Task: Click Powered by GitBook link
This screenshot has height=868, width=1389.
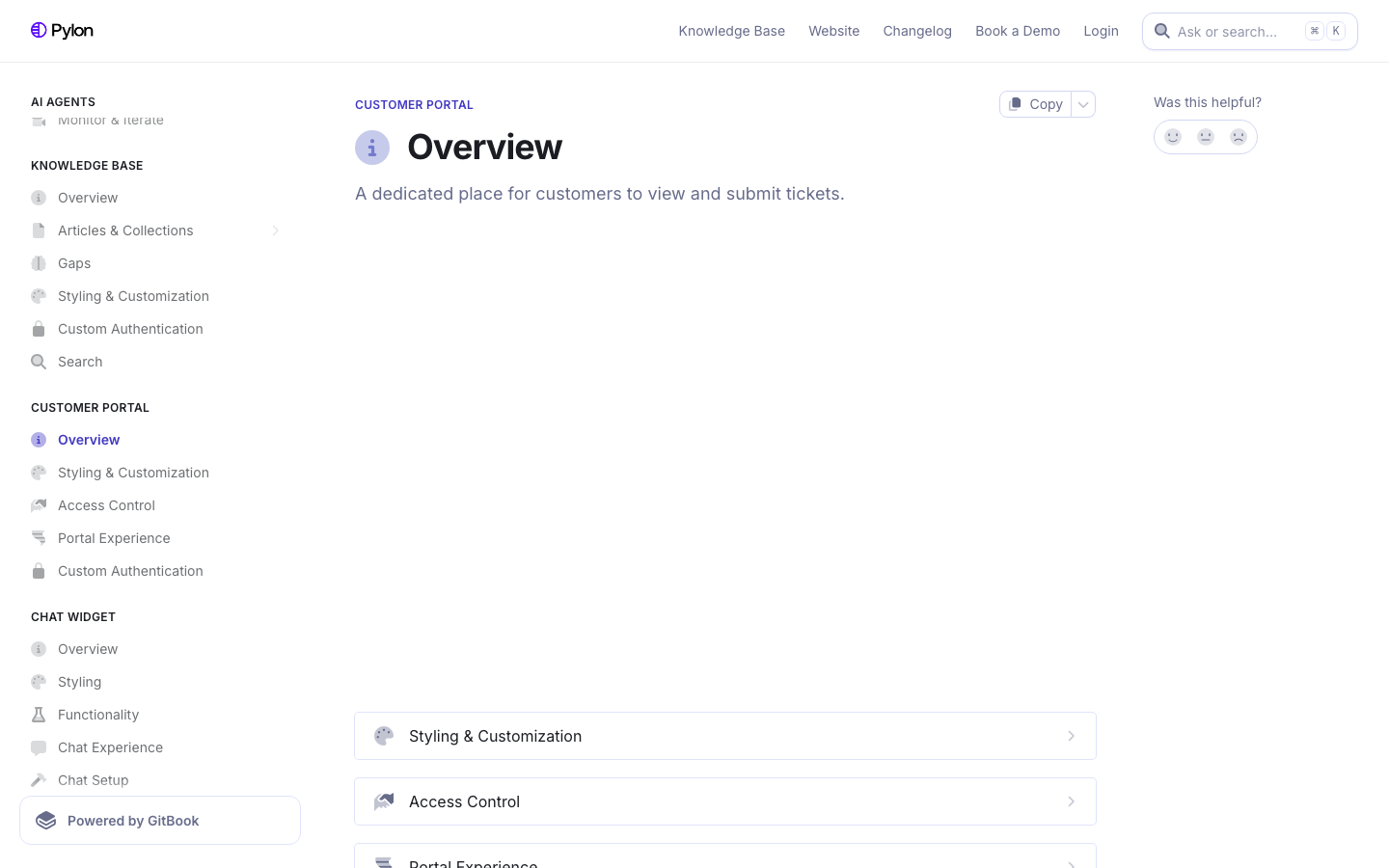Action: 160,821
